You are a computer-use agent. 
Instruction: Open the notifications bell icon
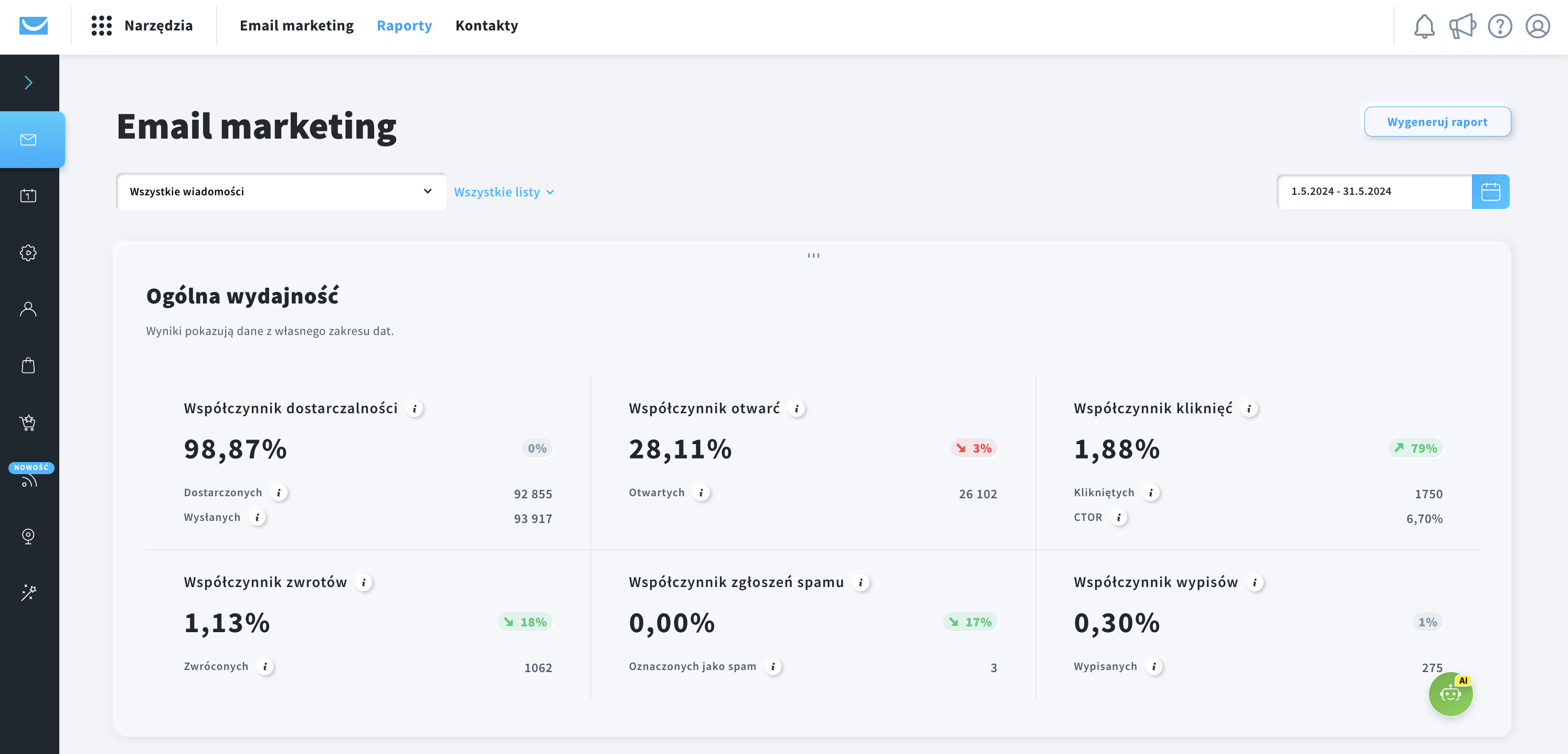point(1424,26)
